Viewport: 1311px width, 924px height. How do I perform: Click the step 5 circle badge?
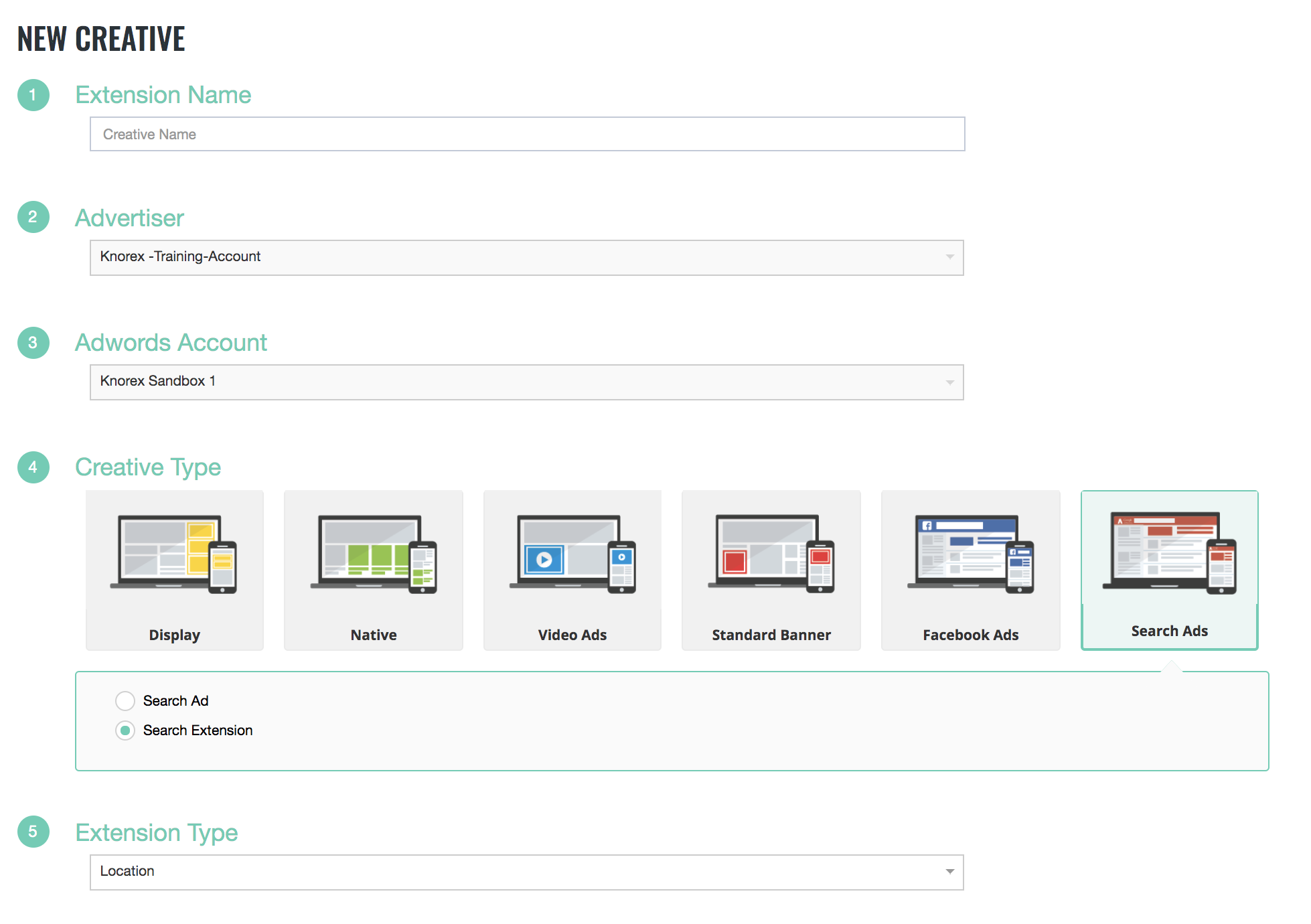[x=33, y=832]
